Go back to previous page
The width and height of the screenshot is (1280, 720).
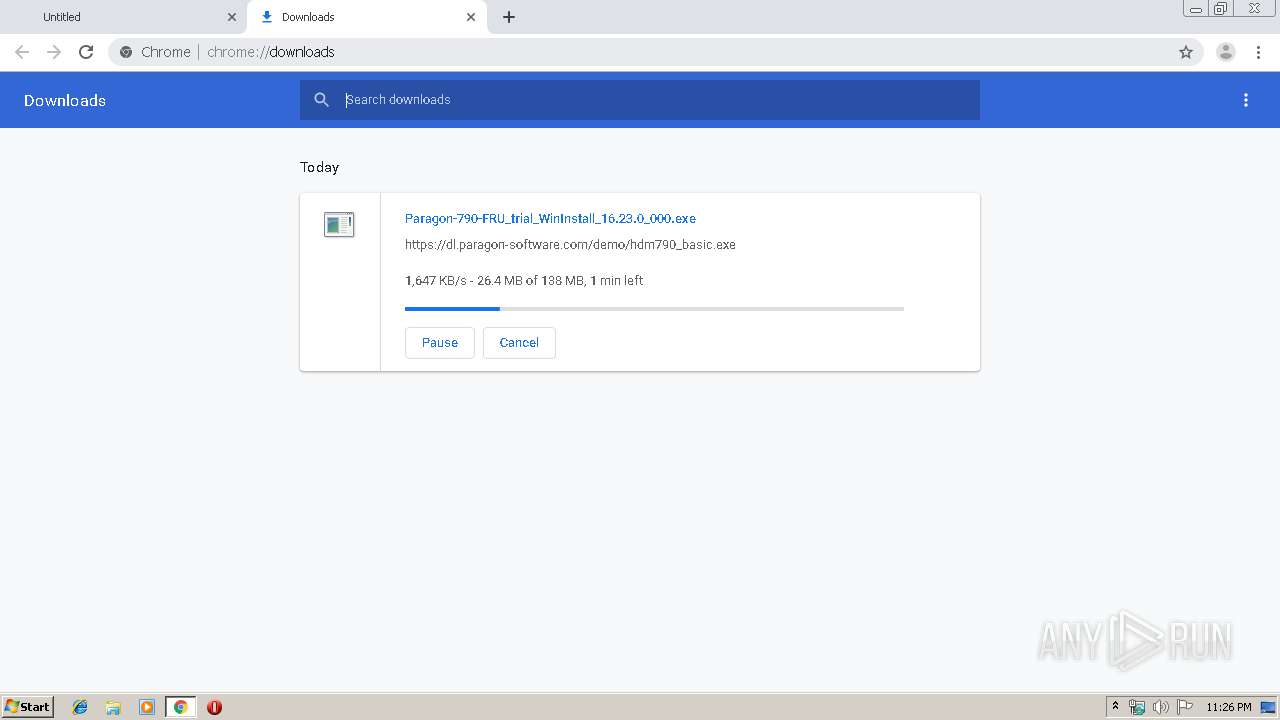click(22, 52)
